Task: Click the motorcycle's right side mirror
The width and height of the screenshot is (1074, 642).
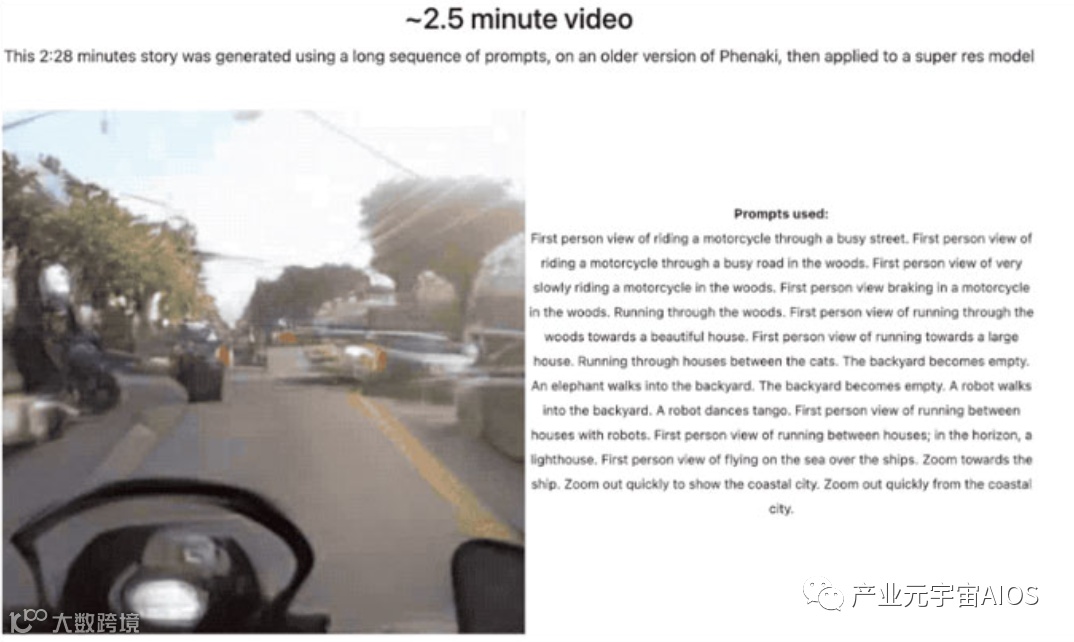Action: 488,585
